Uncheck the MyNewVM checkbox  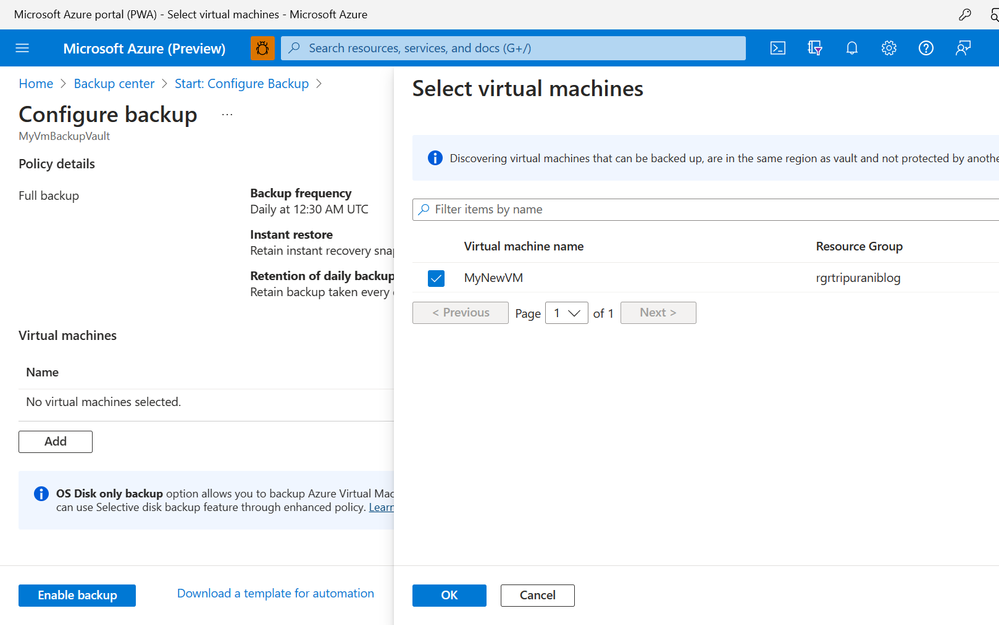tap(436, 278)
